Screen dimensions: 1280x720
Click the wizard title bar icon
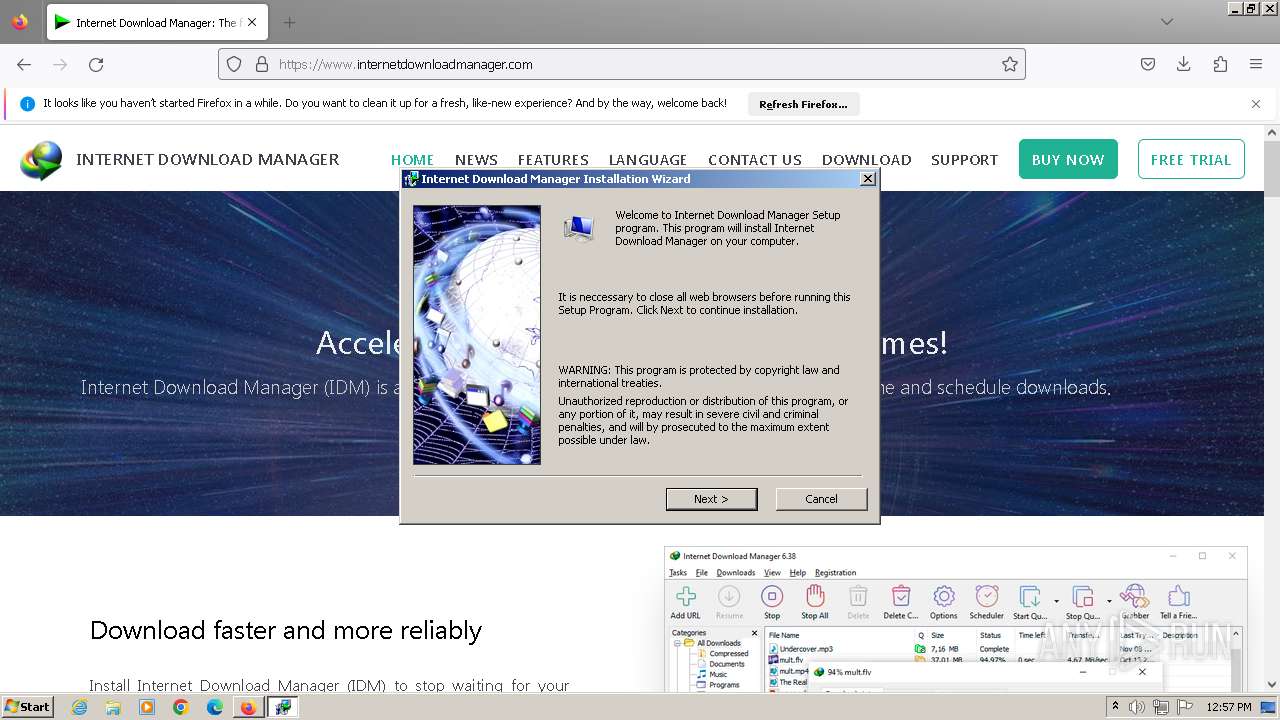pyautogui.click(x=410, y=179)
